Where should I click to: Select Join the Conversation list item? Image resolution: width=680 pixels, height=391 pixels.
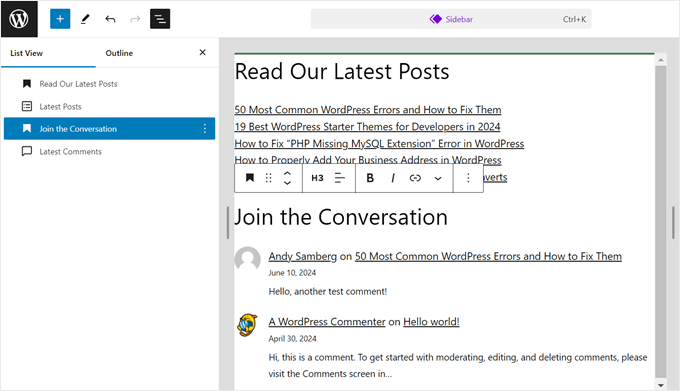pyautogui.click(x=109, y=129)
